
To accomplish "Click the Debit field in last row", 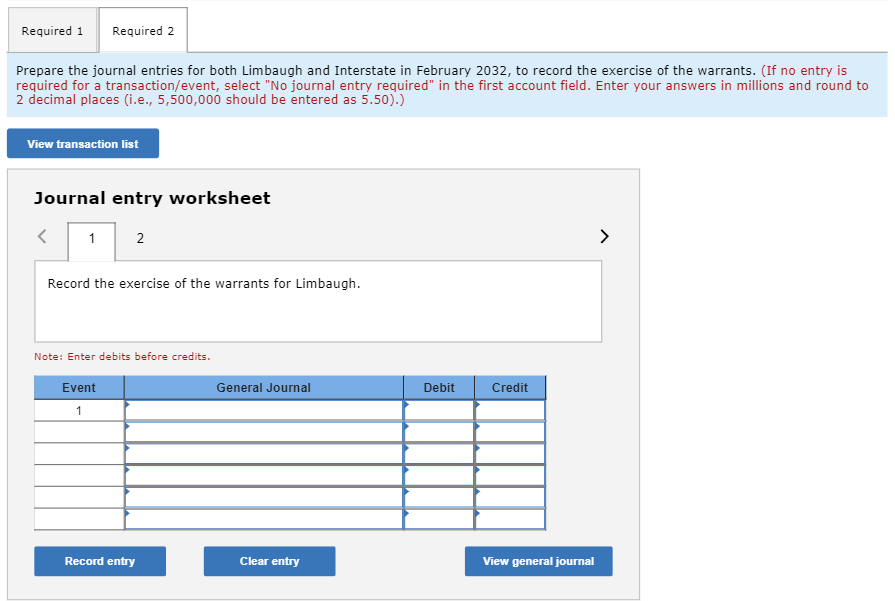I will [439, 519].
